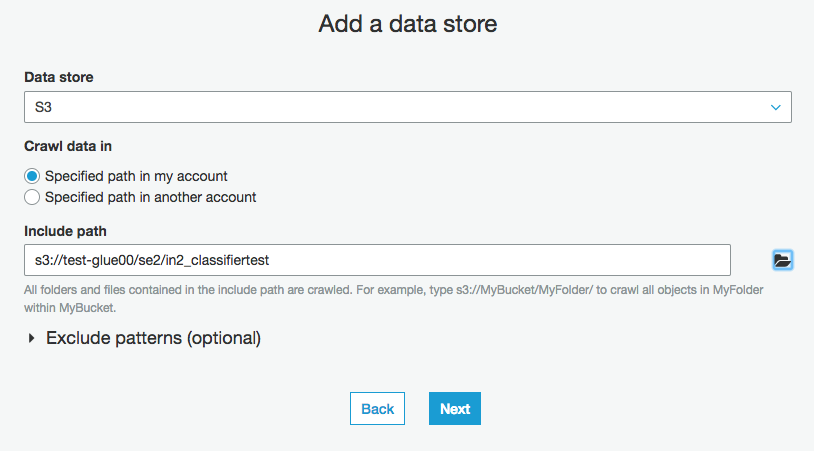Click the 'Add a data store' heading
The image size is (814, 451).
[408, 24]
